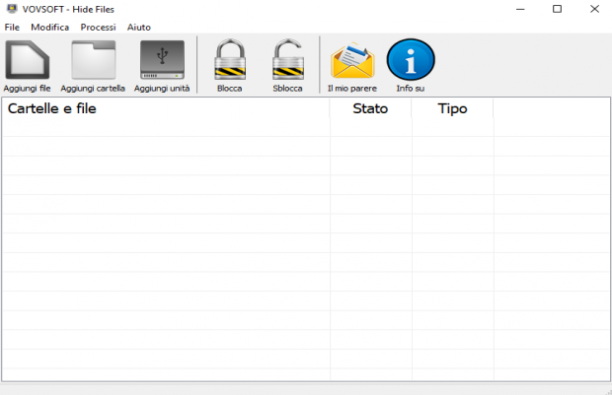
Task: Click the Blocca closed padlock icon
Action: (230, 59)
